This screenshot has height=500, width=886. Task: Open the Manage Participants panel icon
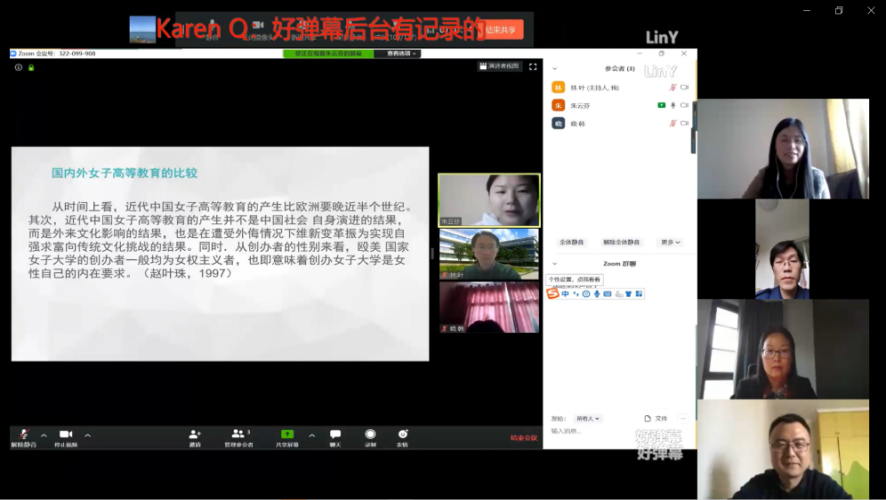coord(238,435)
